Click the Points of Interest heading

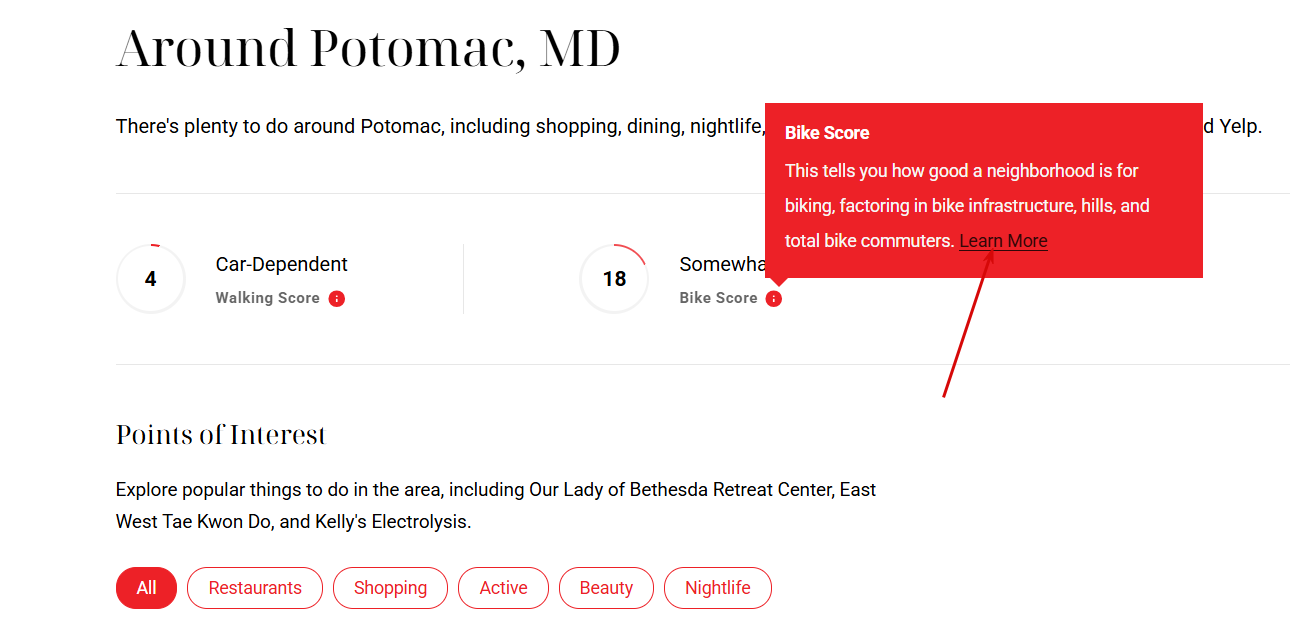coord(221,435)
